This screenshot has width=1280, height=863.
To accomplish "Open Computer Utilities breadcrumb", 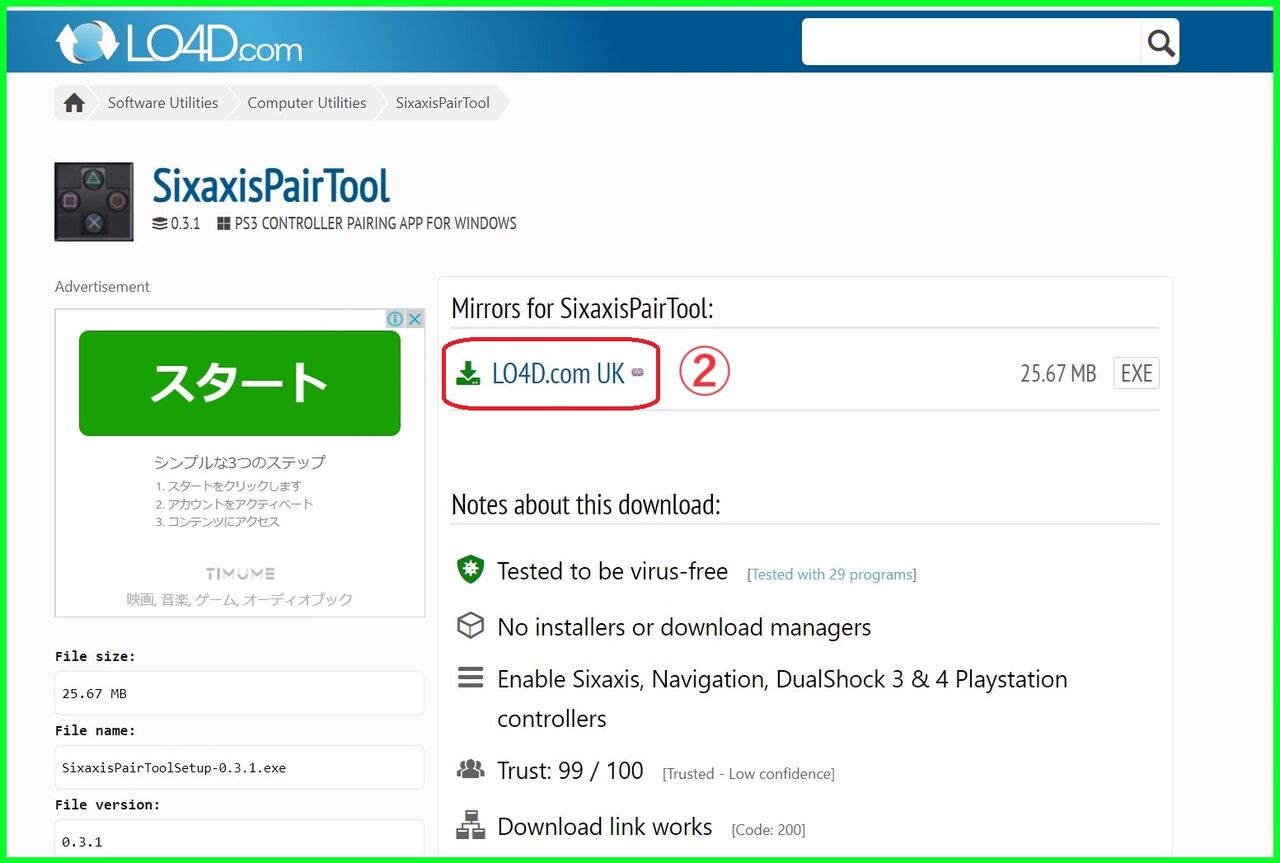I will pyautogui.click(x=307, y=103).
